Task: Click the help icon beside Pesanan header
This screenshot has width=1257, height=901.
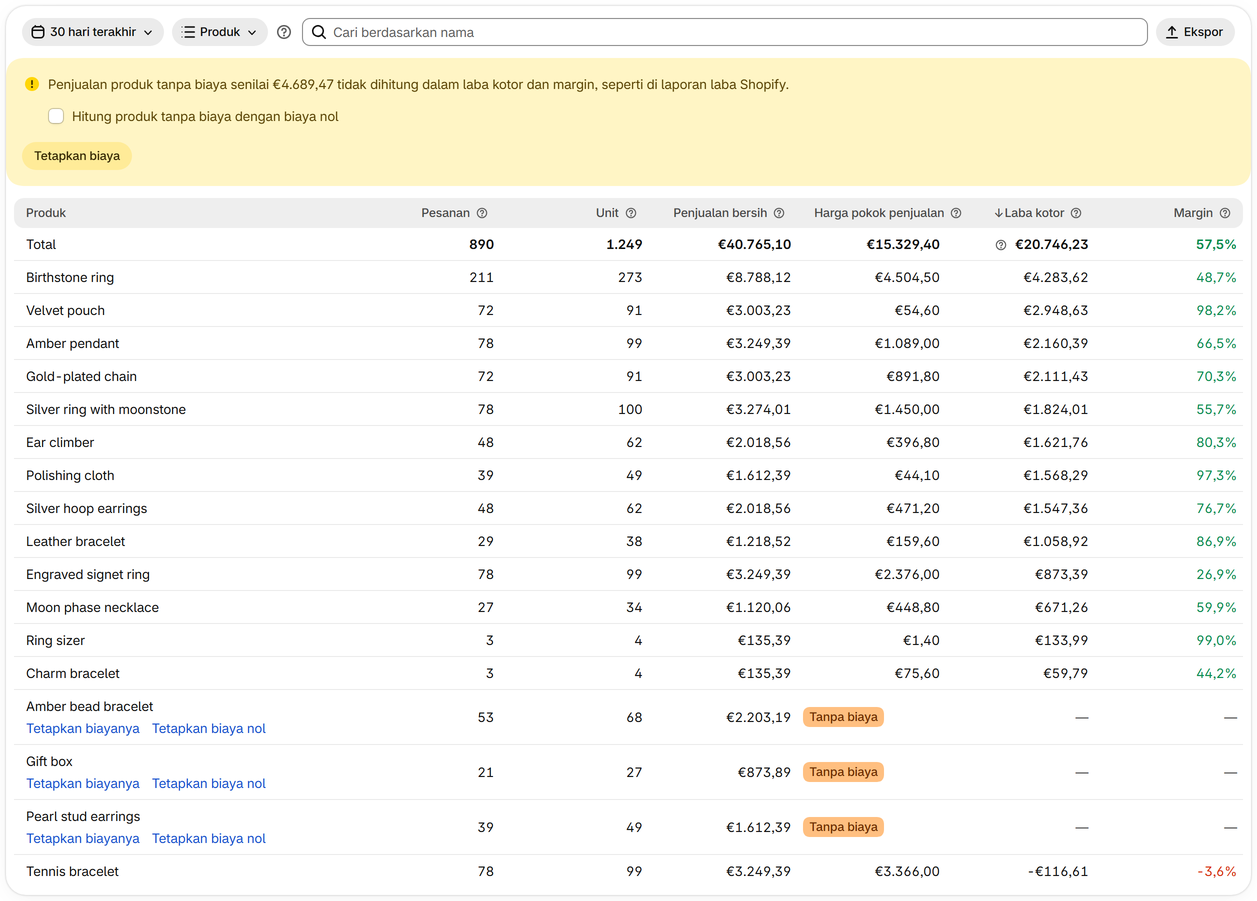Action: (482, 213)
